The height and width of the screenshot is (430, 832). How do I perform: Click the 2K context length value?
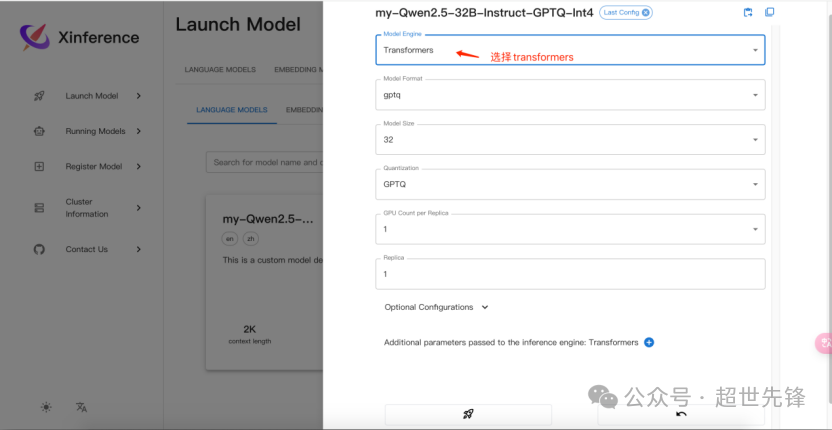pos(249,329)
